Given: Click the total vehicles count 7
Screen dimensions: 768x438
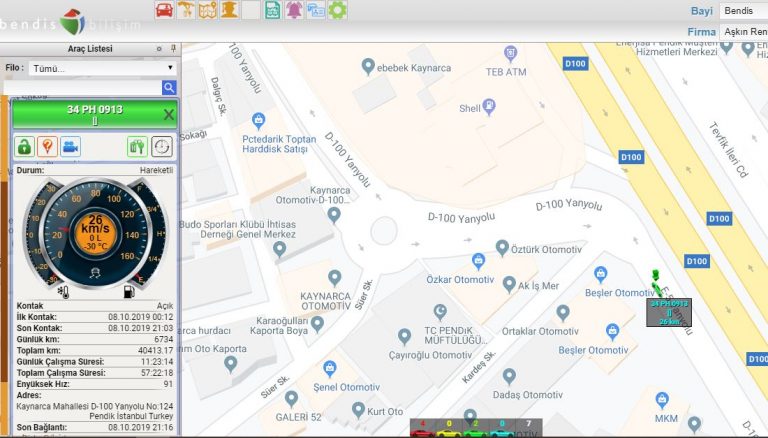Looking at the screenshot, I should (528, 424).
